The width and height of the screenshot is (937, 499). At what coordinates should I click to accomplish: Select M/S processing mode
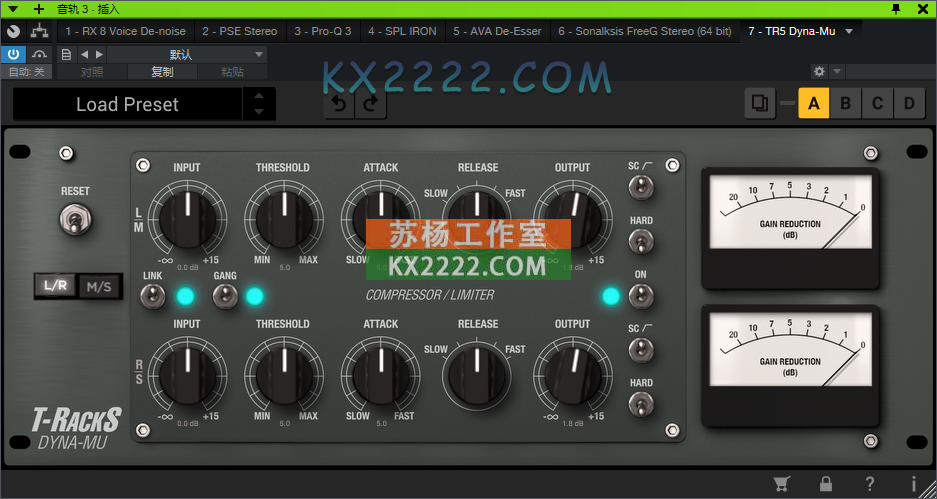[99, 287]
